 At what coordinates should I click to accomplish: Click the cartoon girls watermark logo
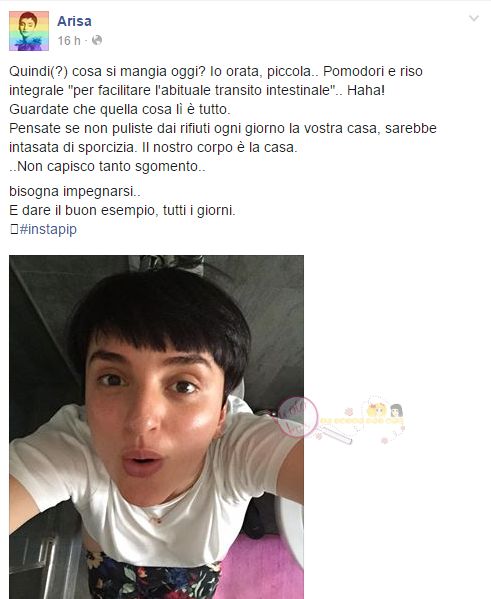384,409
